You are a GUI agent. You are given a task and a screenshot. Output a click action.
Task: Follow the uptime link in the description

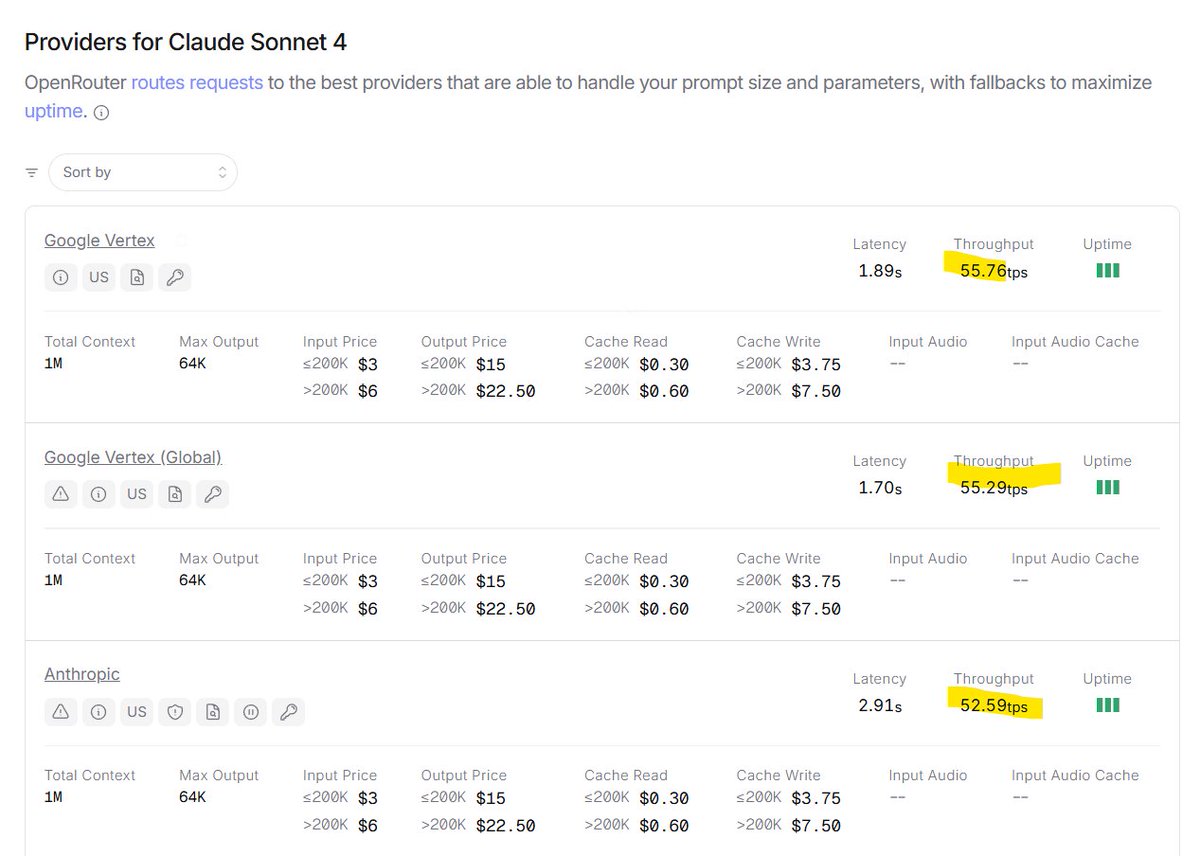point(53,110)
